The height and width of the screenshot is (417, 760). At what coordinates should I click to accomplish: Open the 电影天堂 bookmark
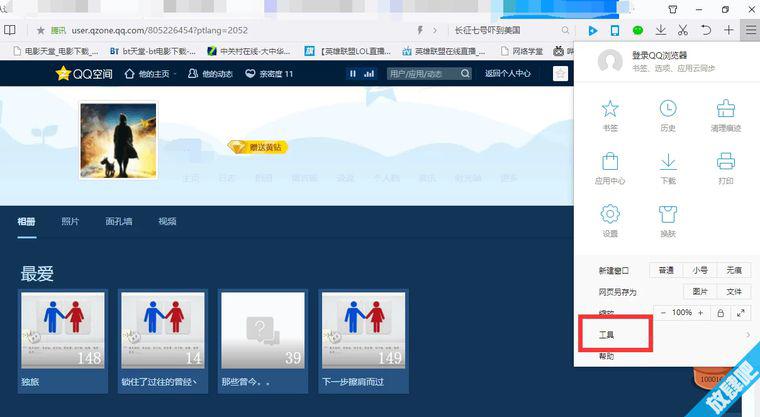click(x=55, y=51)
